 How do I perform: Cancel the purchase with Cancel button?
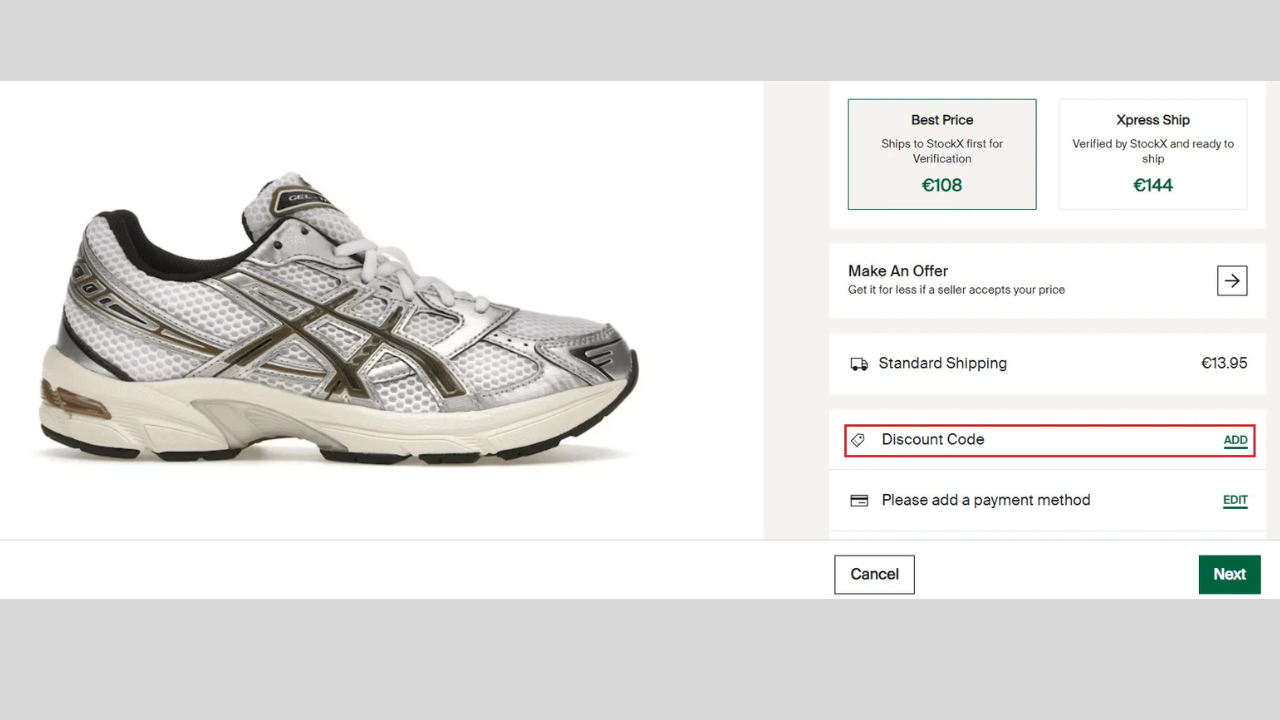(x=874, y=574)
